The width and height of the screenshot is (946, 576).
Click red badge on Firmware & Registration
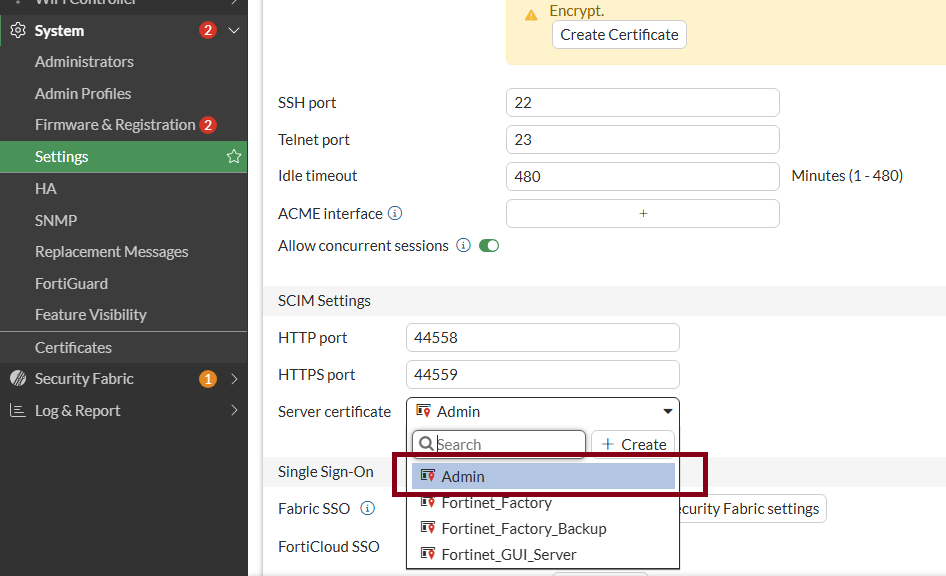208,125
